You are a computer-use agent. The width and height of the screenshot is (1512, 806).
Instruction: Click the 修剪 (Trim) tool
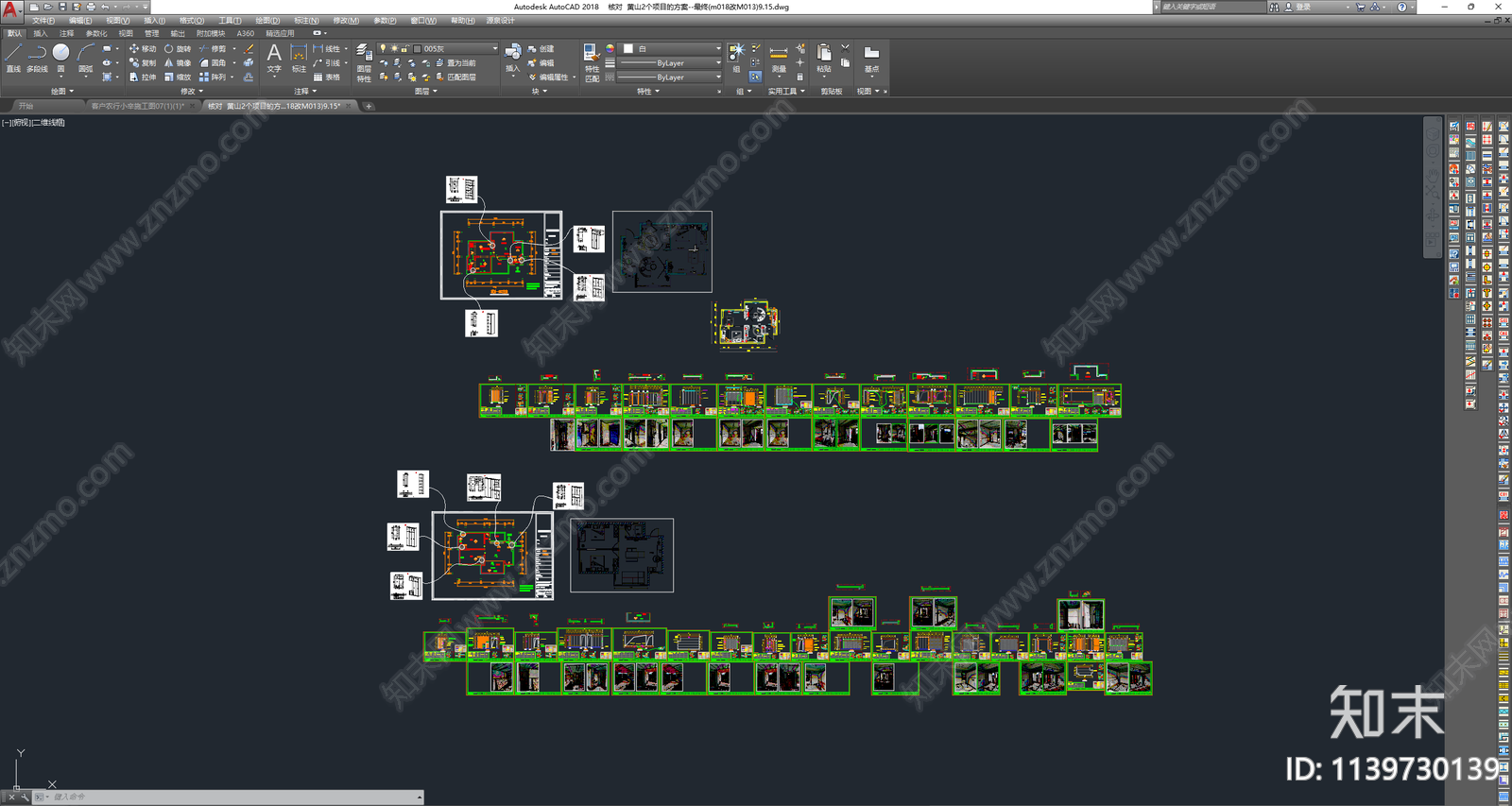point(213,48)
